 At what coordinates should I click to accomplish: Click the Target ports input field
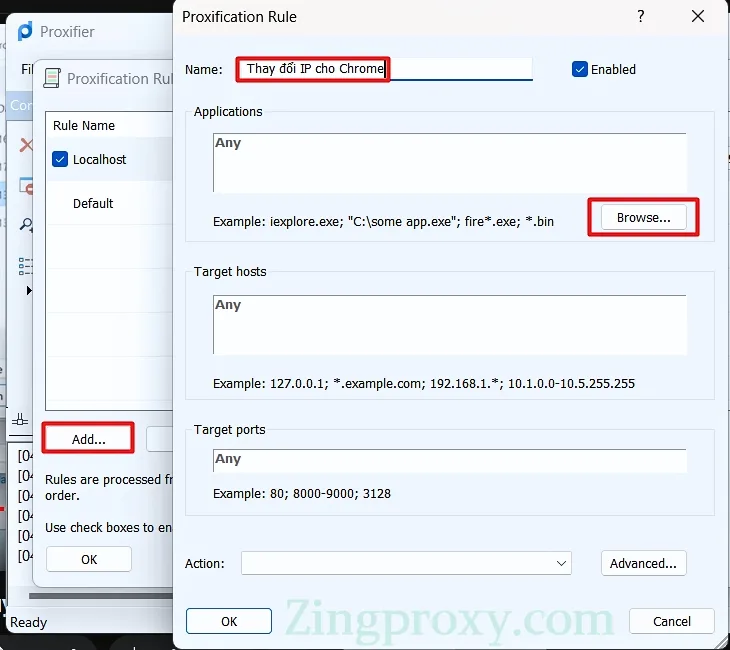450,460
